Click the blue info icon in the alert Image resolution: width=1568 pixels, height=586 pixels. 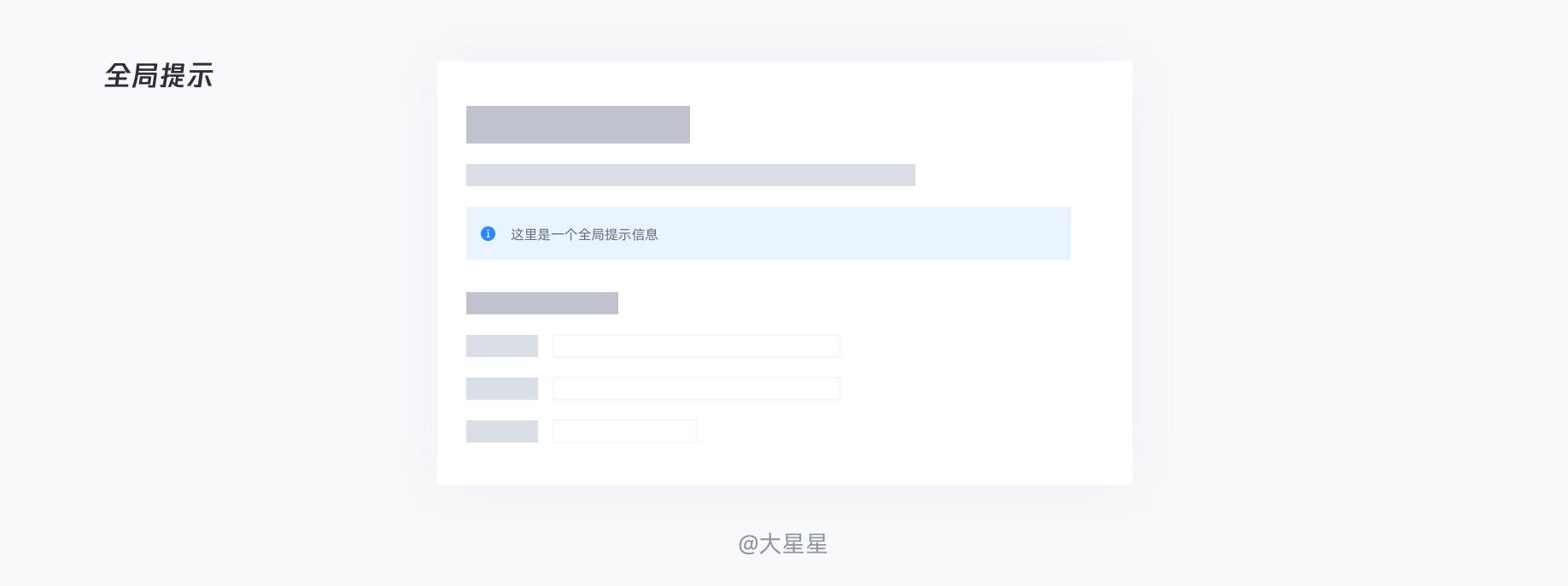coord(488,233)
